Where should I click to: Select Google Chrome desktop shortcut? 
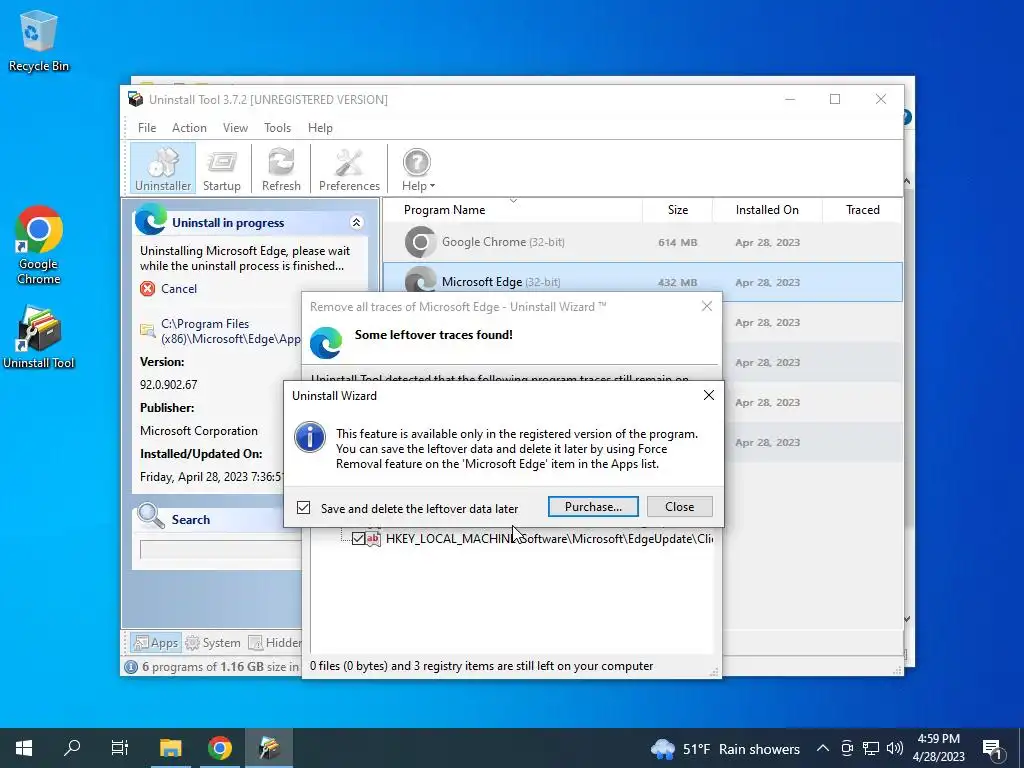pos(39,246)
